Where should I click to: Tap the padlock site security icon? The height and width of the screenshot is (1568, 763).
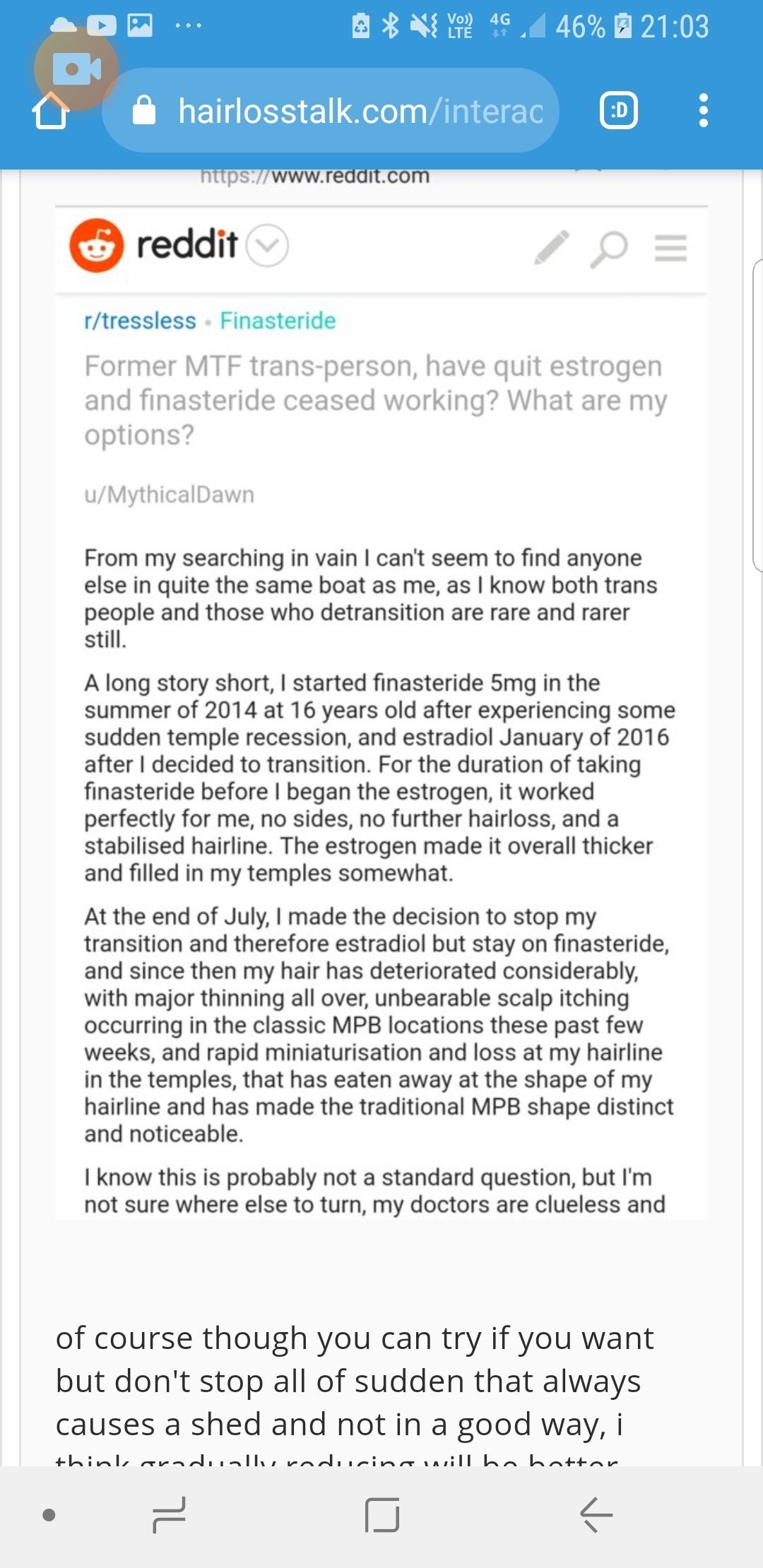[x=144, y=110]
